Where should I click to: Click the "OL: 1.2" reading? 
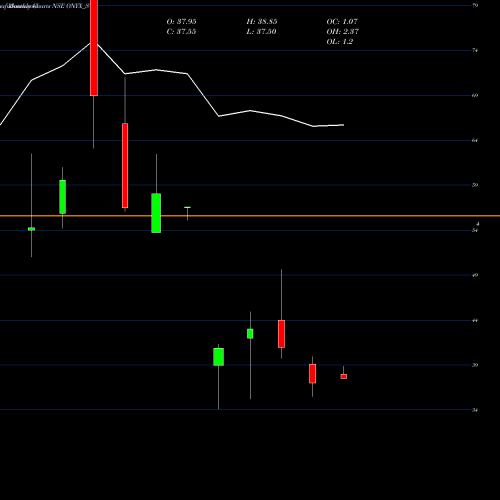[340, 42]
